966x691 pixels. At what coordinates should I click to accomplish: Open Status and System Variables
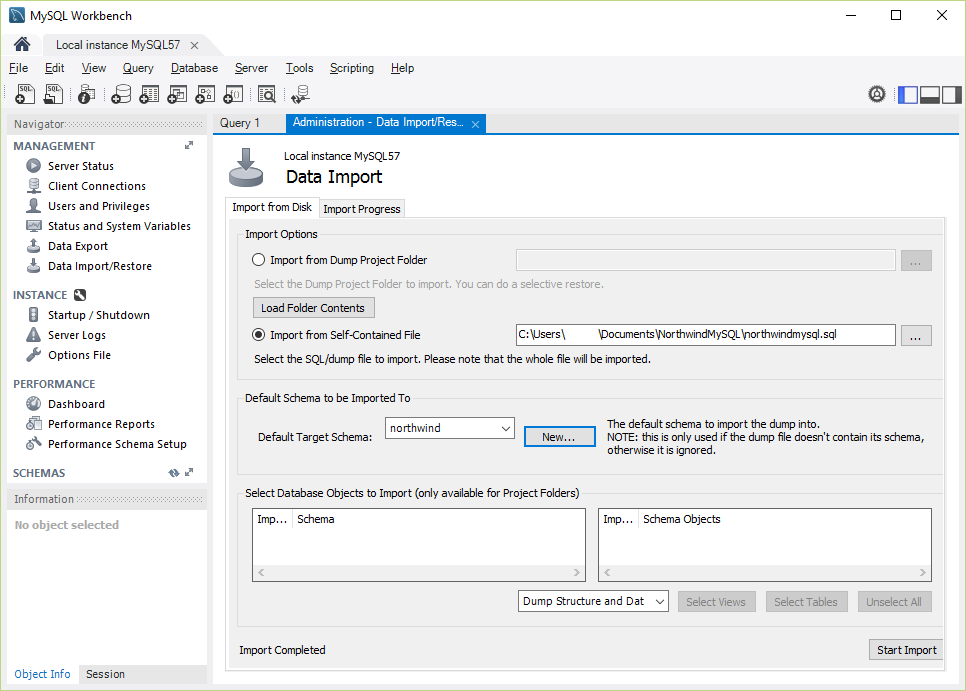(x=119, y=226)
